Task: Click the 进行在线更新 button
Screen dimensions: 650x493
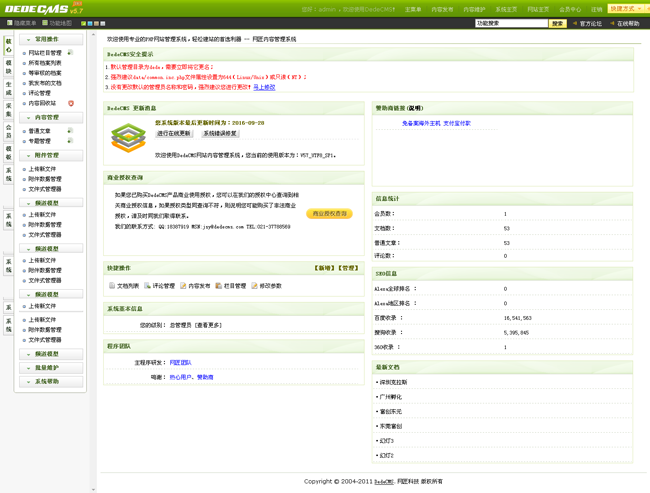Action: pos(174,134)
